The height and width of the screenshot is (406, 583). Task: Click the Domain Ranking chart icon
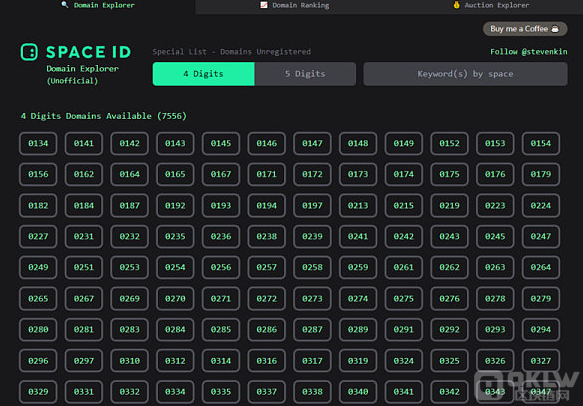tap(264, 5)
